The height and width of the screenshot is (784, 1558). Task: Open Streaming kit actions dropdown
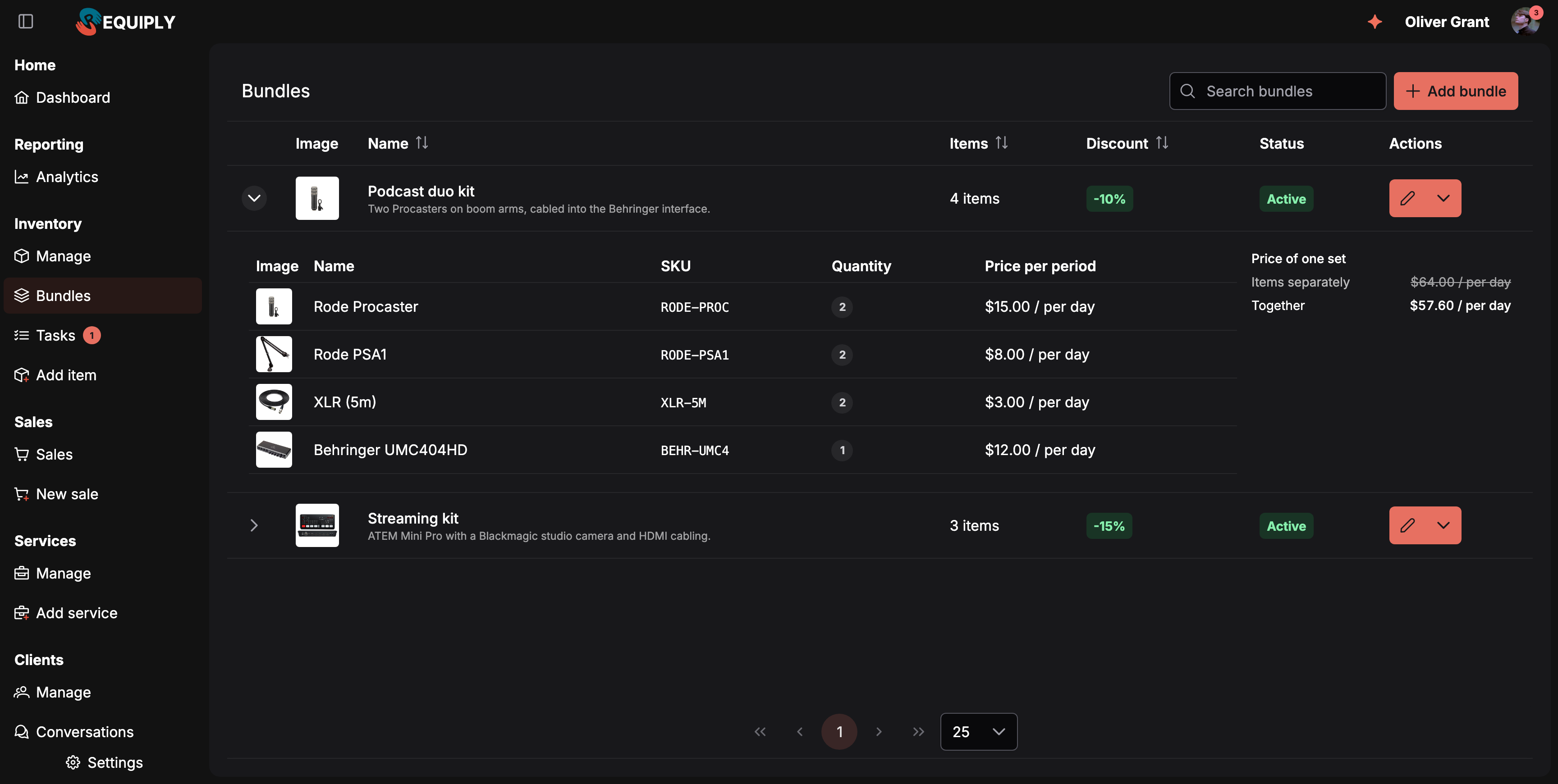(x=1443, y=525)
